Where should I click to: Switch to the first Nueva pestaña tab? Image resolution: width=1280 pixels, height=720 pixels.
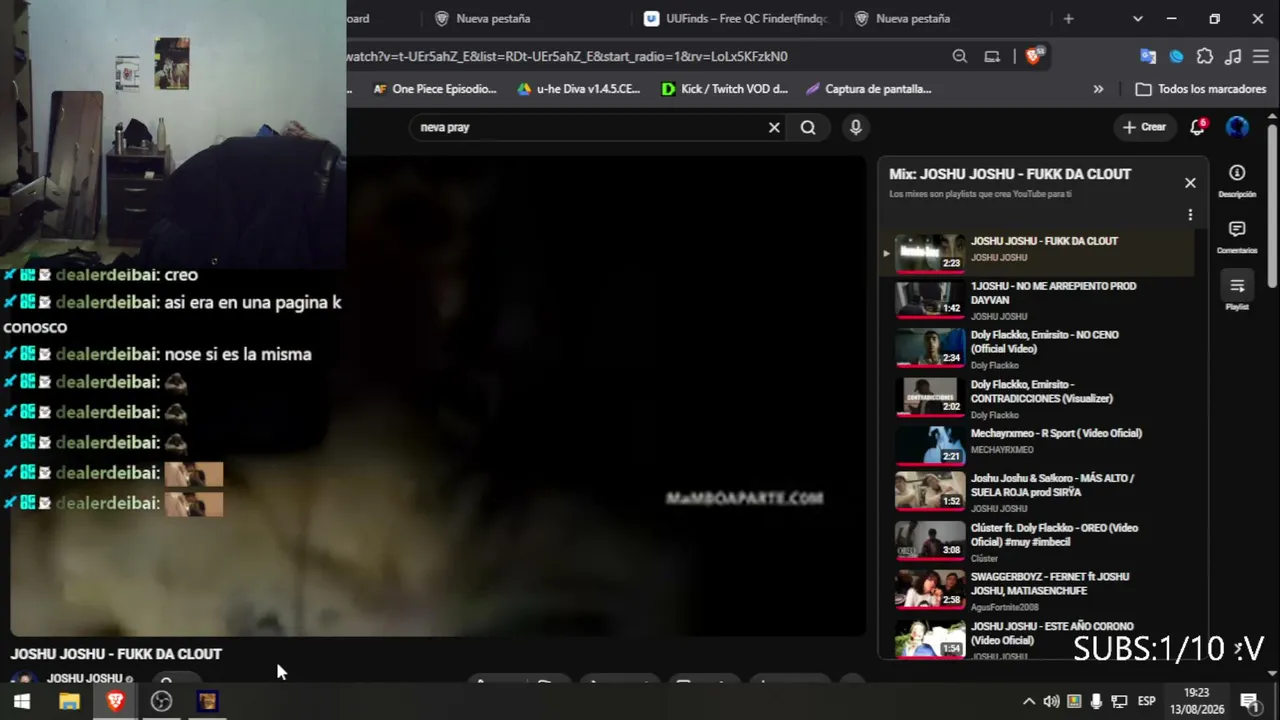pyautogui.click(x=527, y=18)
